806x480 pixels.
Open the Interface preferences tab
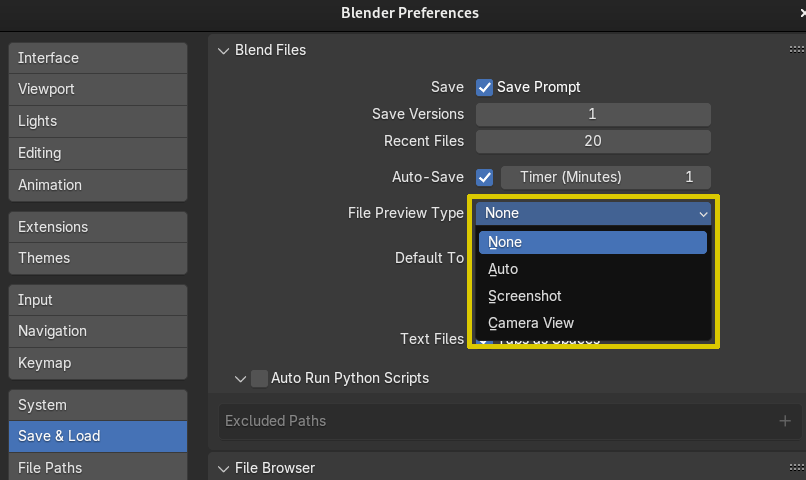point(98,58)
